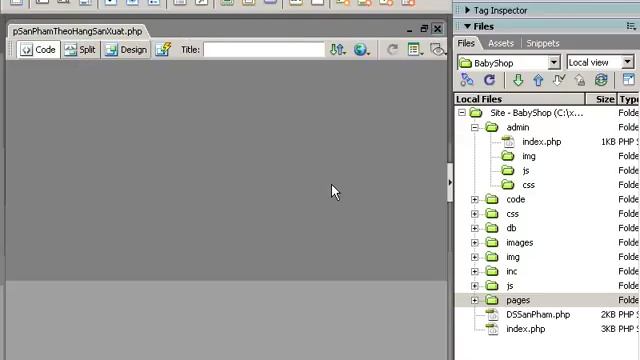Click the db folder icon

point(492,228)
